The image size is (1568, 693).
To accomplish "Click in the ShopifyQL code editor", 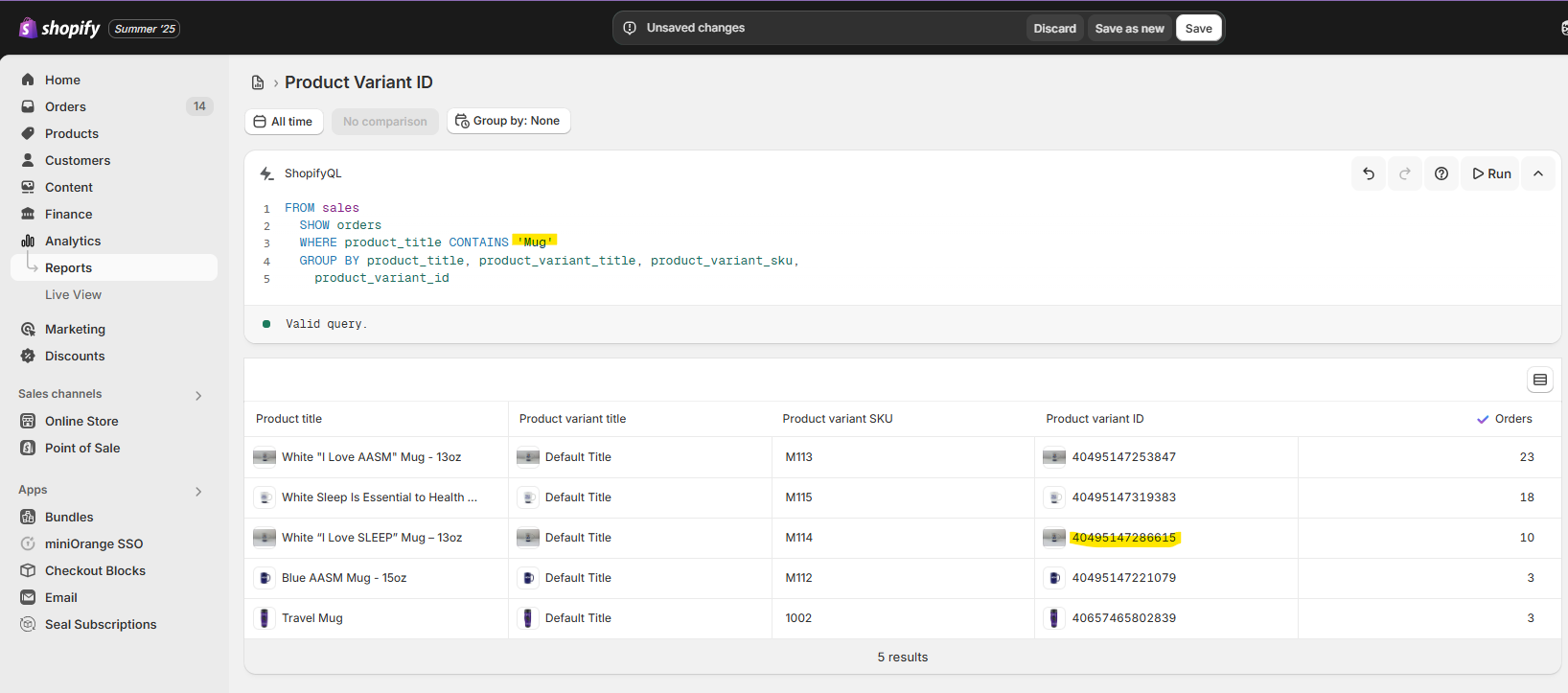I will (901, 243).
